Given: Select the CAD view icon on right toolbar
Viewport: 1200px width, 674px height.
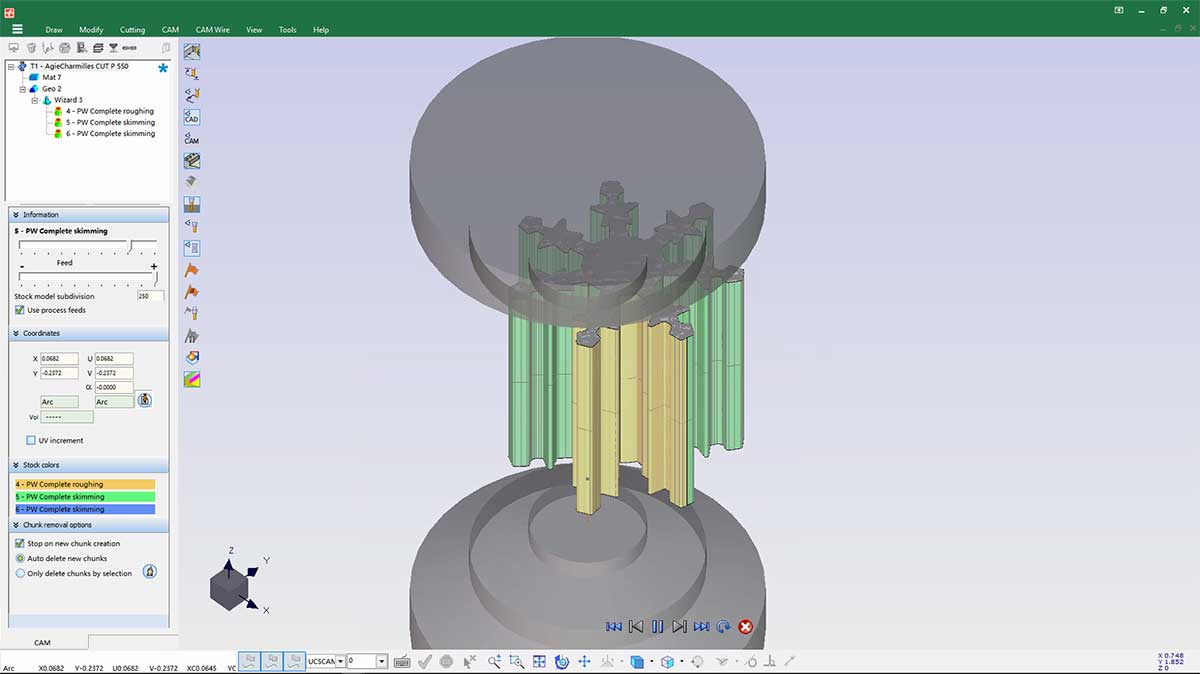Looking at the screenshot, I should [x=190, y=117].
